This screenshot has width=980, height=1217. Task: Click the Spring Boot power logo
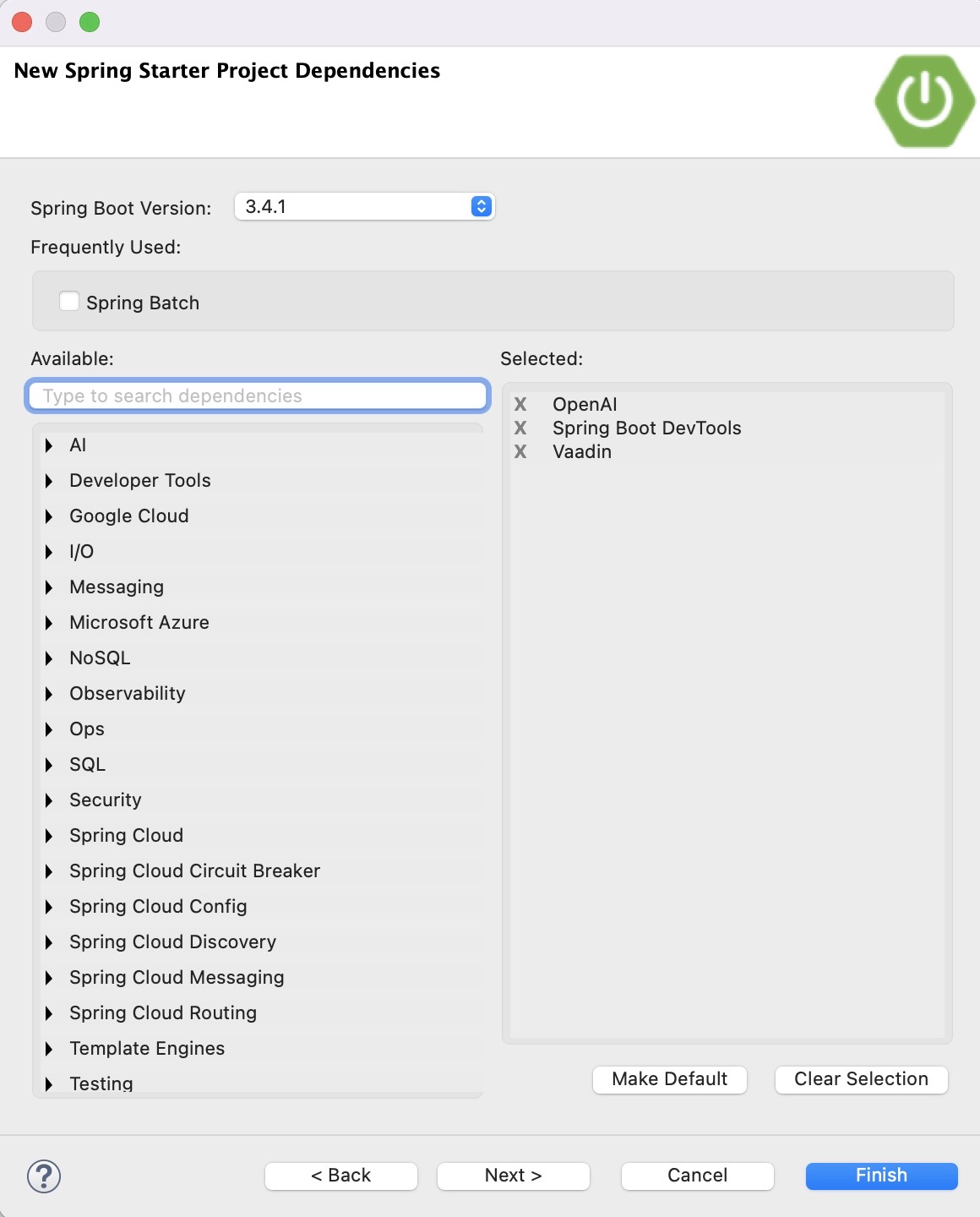(x=924, y=101)
